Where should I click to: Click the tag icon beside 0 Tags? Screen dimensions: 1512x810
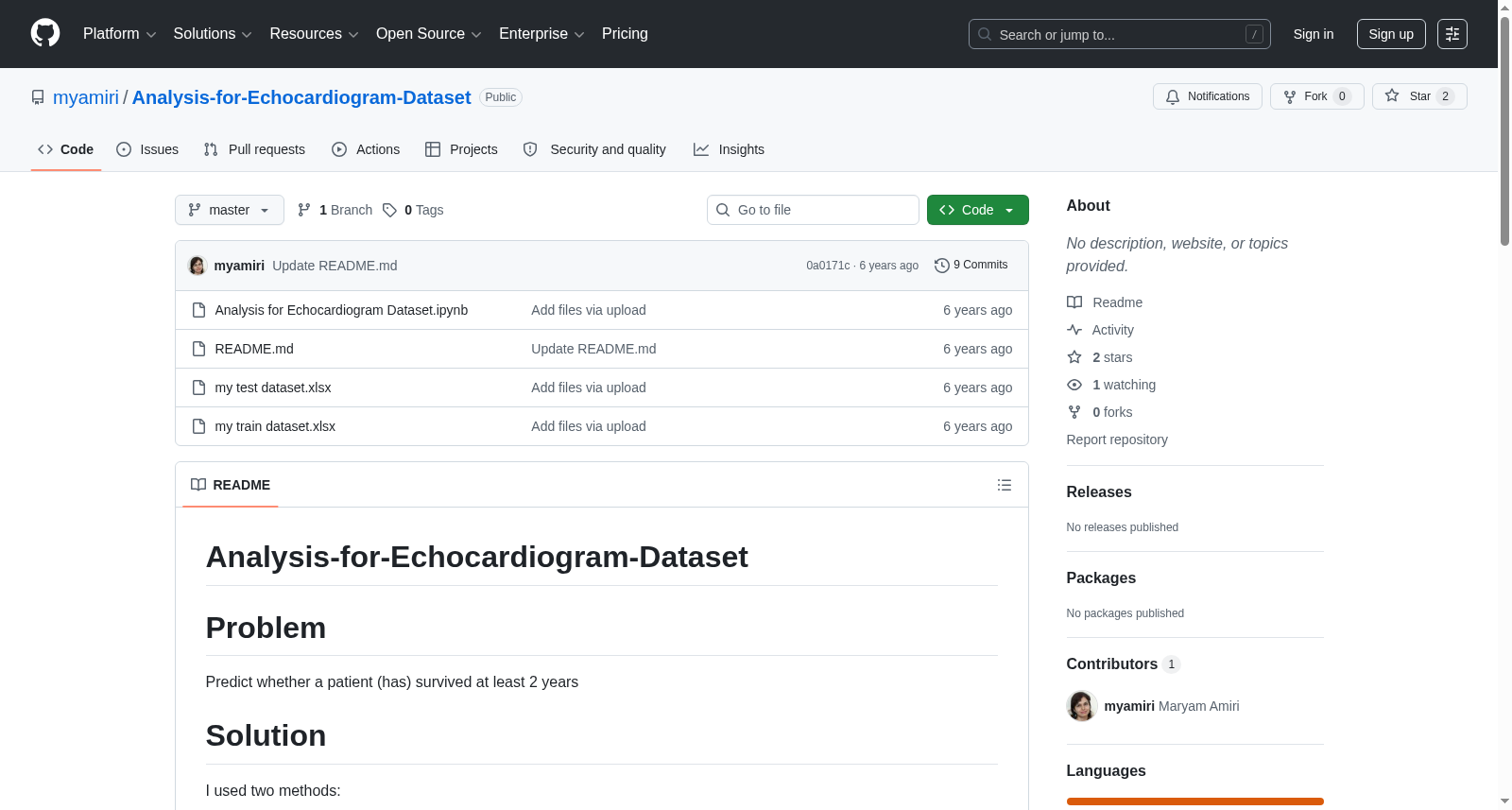[389, 210]
